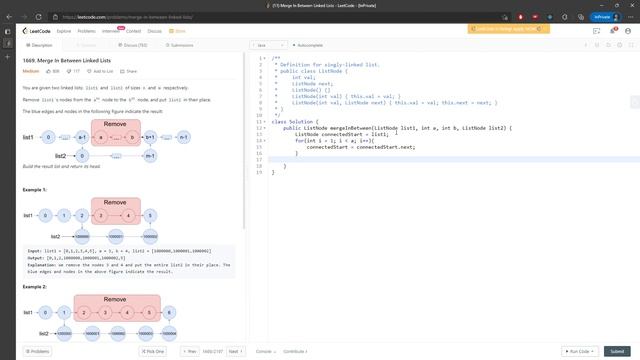Click the browser forward arrow
The image size is (640, 360).
[24, 17]
